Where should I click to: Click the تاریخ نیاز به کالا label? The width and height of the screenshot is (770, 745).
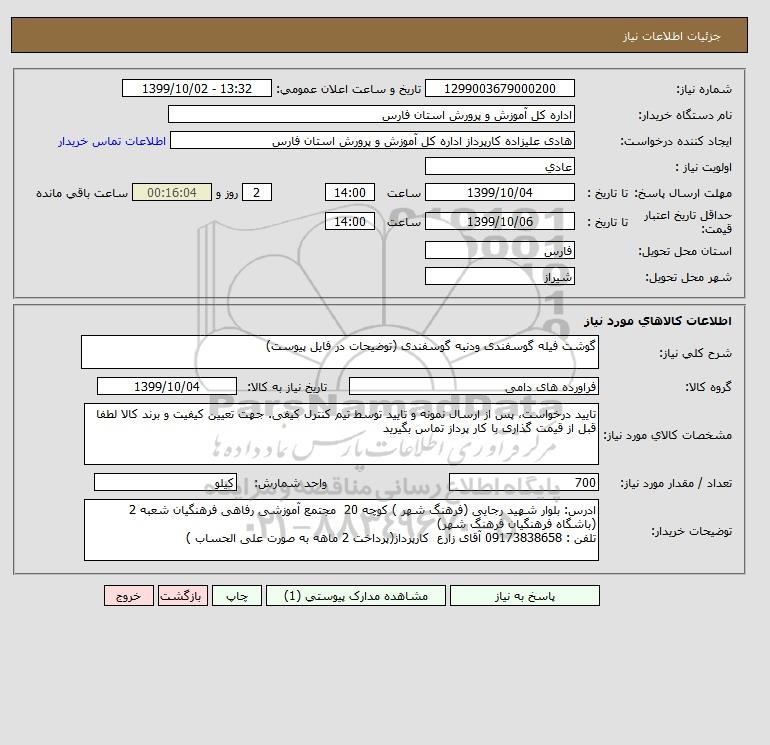(x=287, y=387)
